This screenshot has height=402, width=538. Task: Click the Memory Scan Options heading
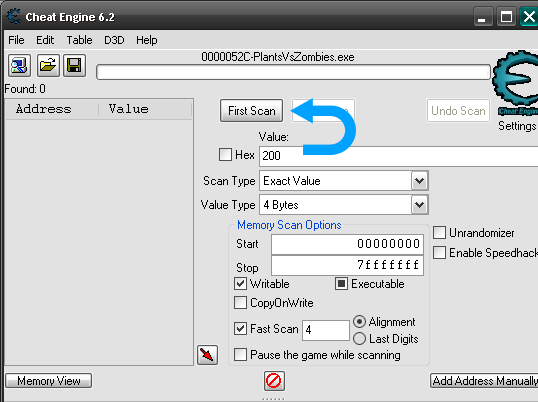pos(289,225)
